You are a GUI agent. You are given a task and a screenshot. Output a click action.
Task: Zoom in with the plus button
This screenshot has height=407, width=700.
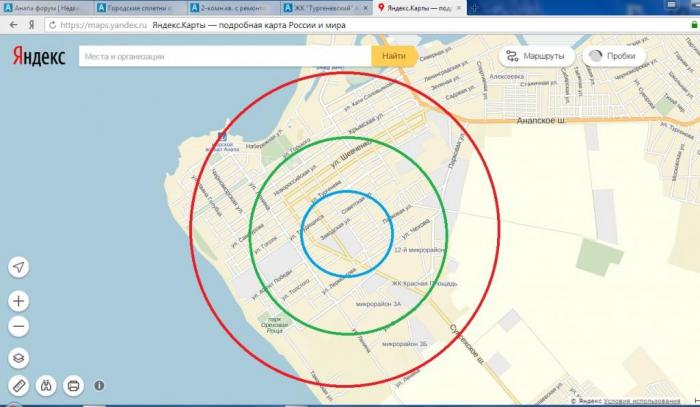click(x=19, y=301)
